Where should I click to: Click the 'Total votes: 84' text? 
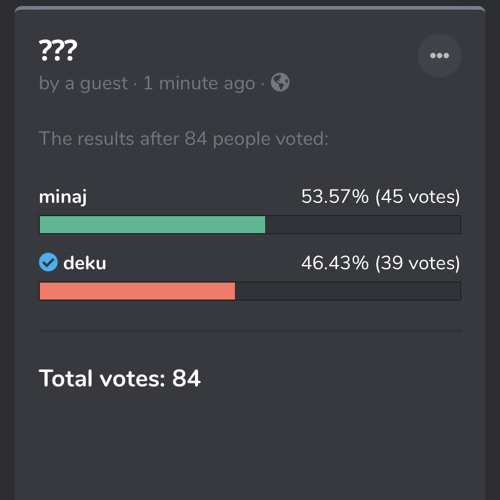(120, 378)
